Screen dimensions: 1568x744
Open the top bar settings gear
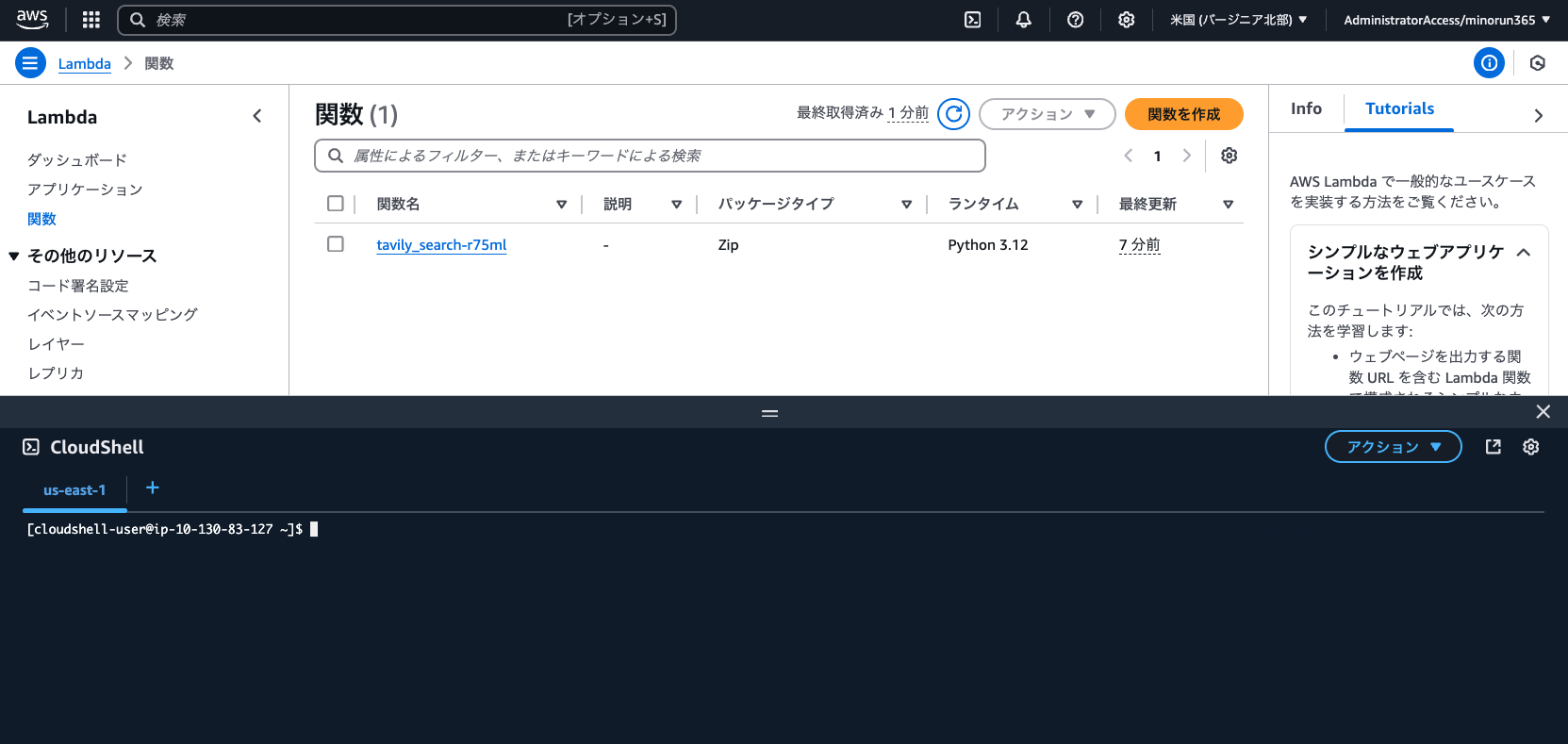pos(1126,20)
